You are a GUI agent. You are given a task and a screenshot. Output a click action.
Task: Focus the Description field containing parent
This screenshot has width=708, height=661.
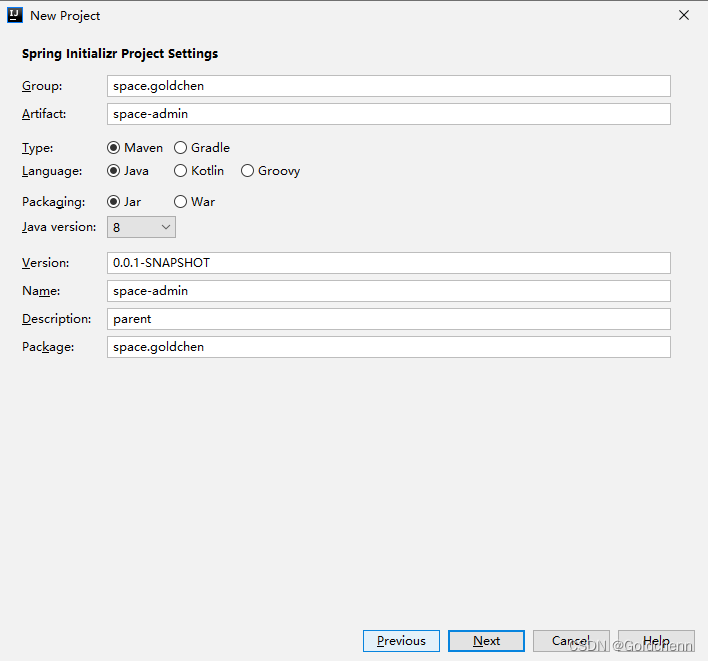point(389,319)
